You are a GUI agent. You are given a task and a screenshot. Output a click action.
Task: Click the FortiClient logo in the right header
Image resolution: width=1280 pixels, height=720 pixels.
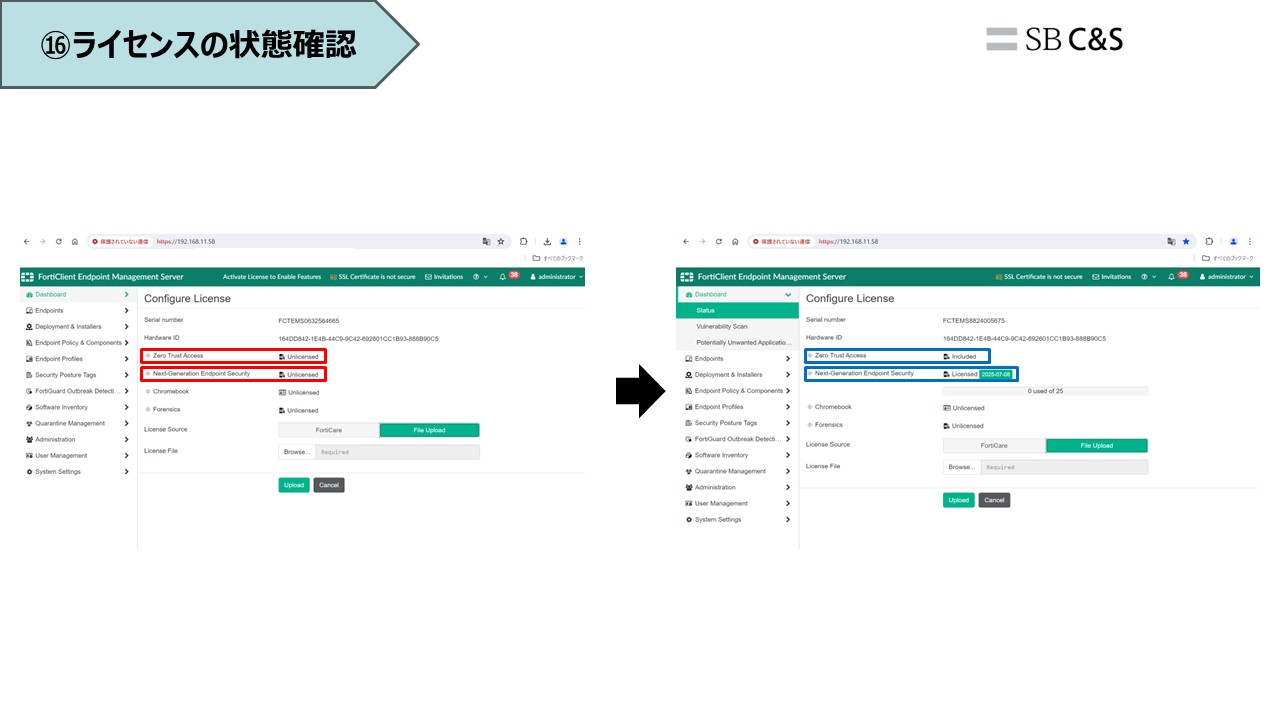pos(687,277)
